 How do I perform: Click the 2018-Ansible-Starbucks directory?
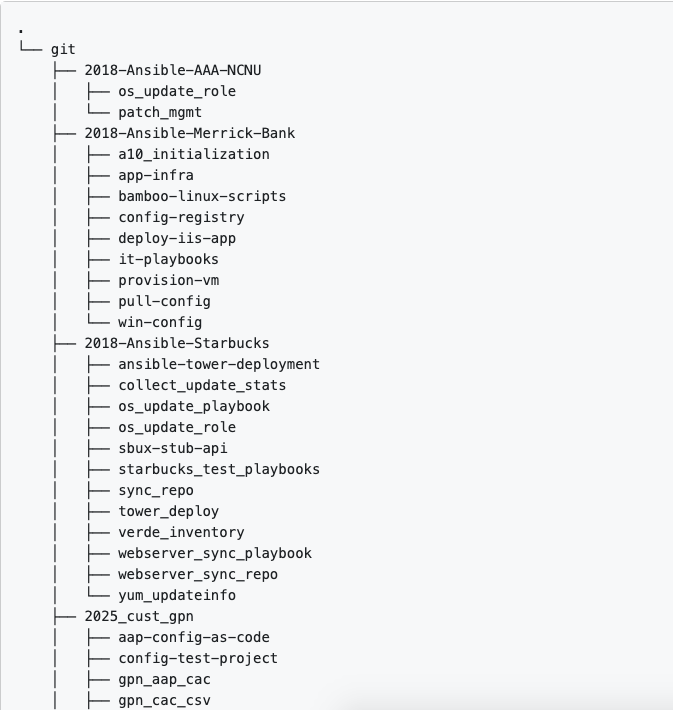176,343
